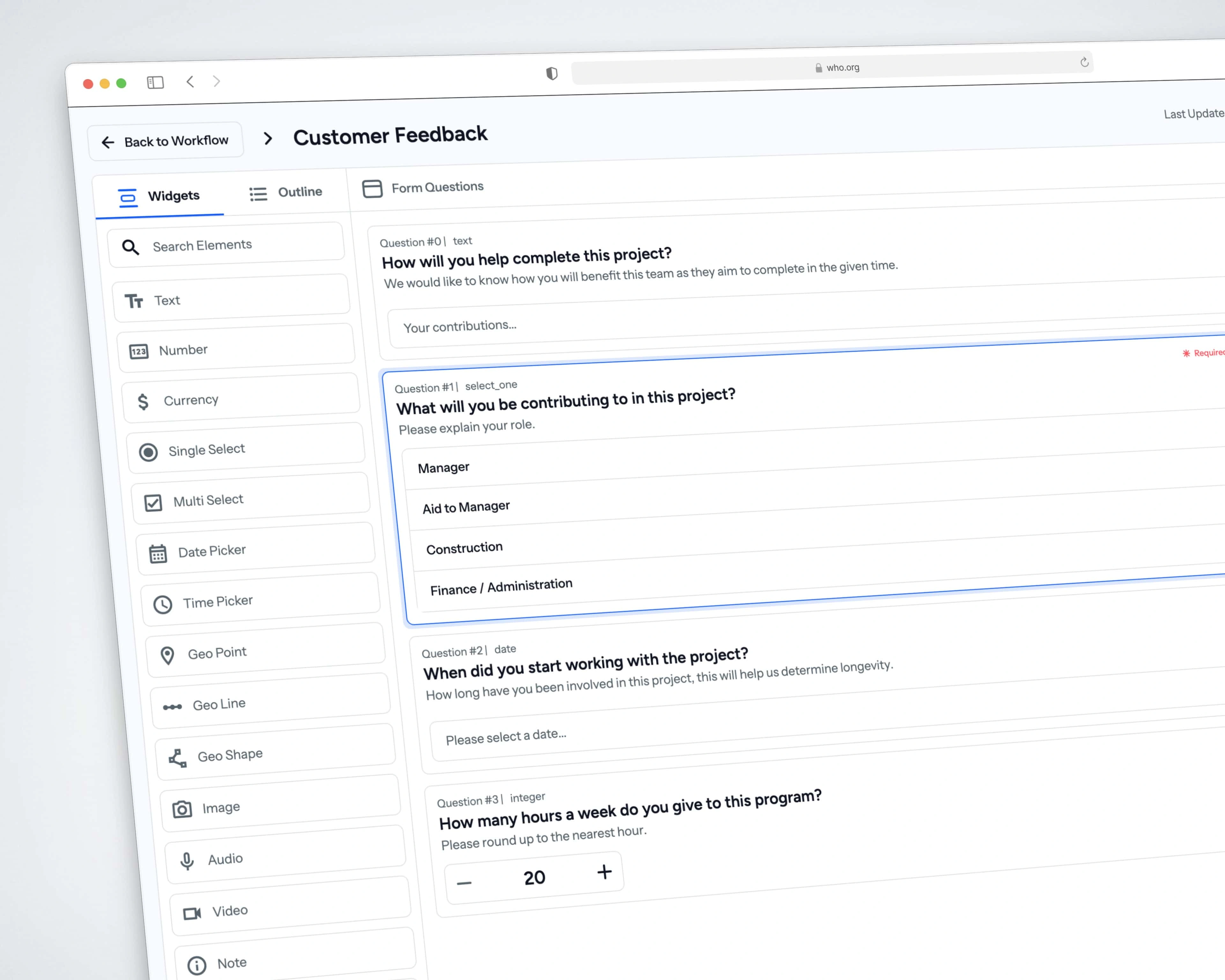Click the breadcrumb chevron before Customer Feedback

coord(268,138)
